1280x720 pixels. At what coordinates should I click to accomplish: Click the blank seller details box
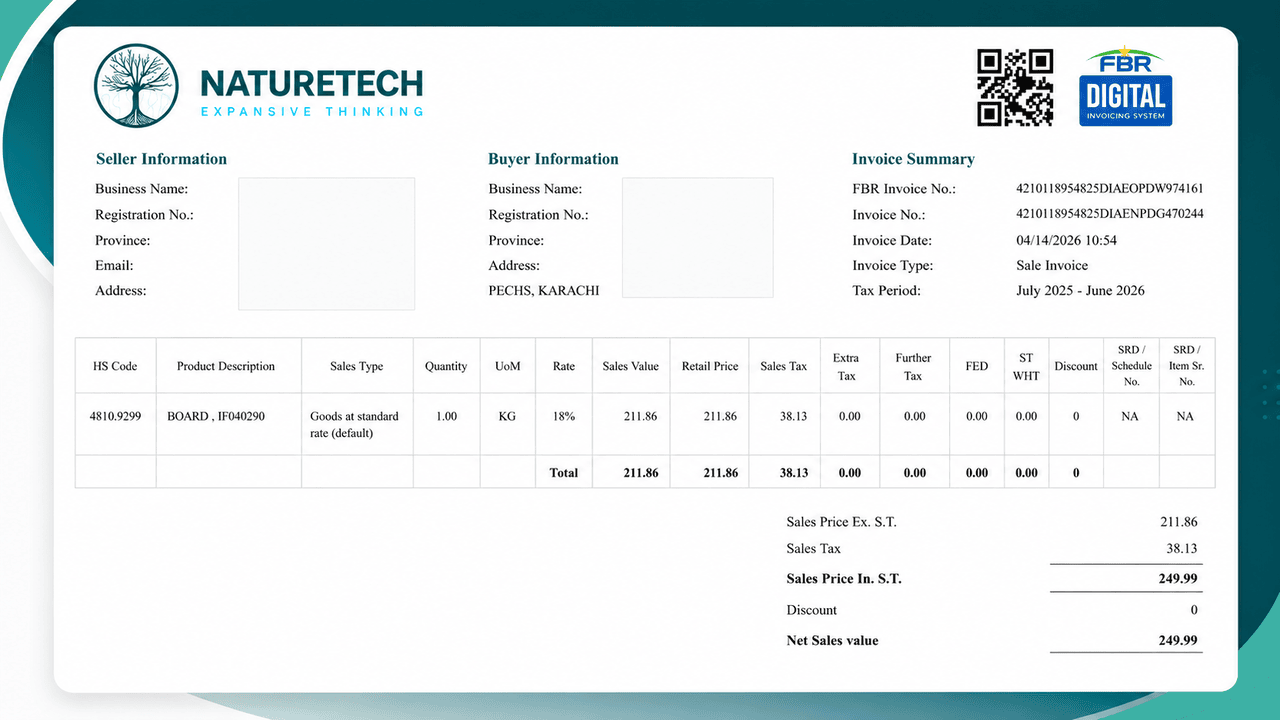pyautogui.click(x=326, y=243)
